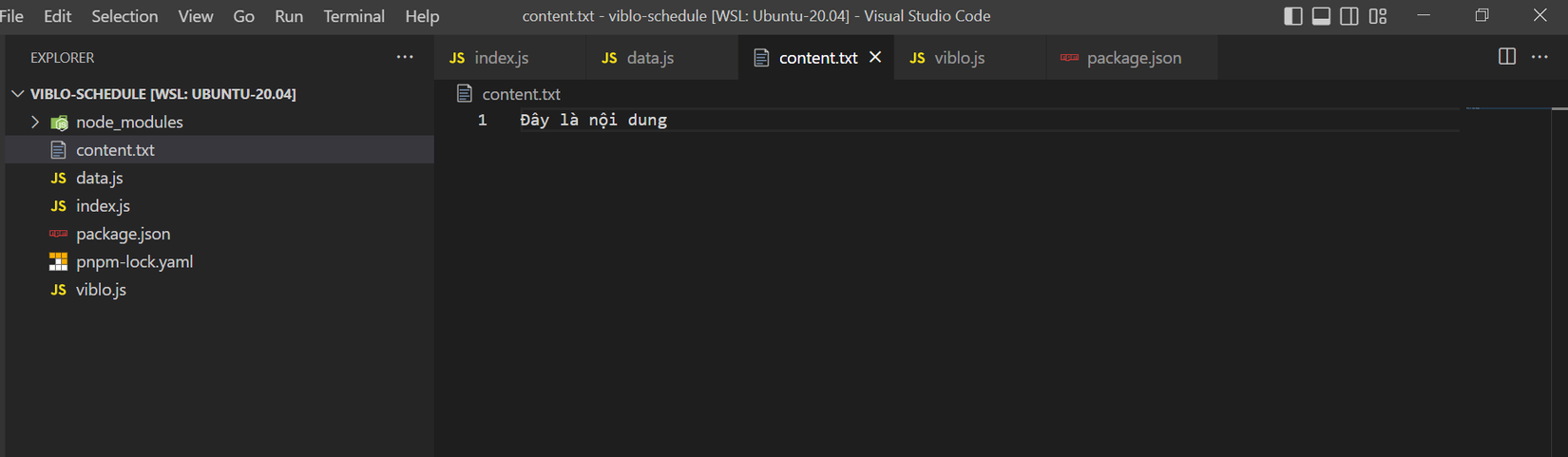Select data.js in the explorer
The height and width of the screenshot is (457, 1568).
point(100,178)
